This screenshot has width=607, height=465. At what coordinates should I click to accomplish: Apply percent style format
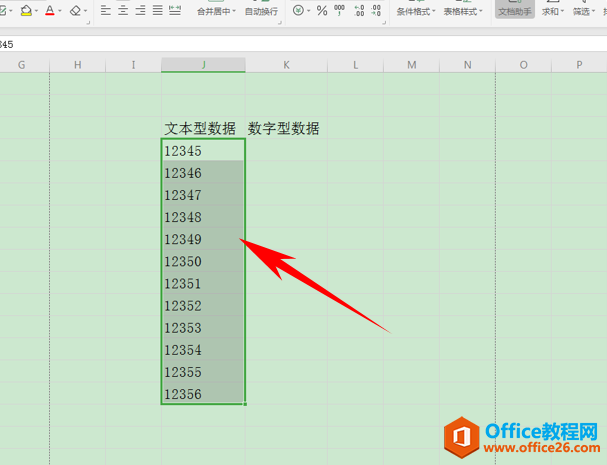(x=322, y=10)
